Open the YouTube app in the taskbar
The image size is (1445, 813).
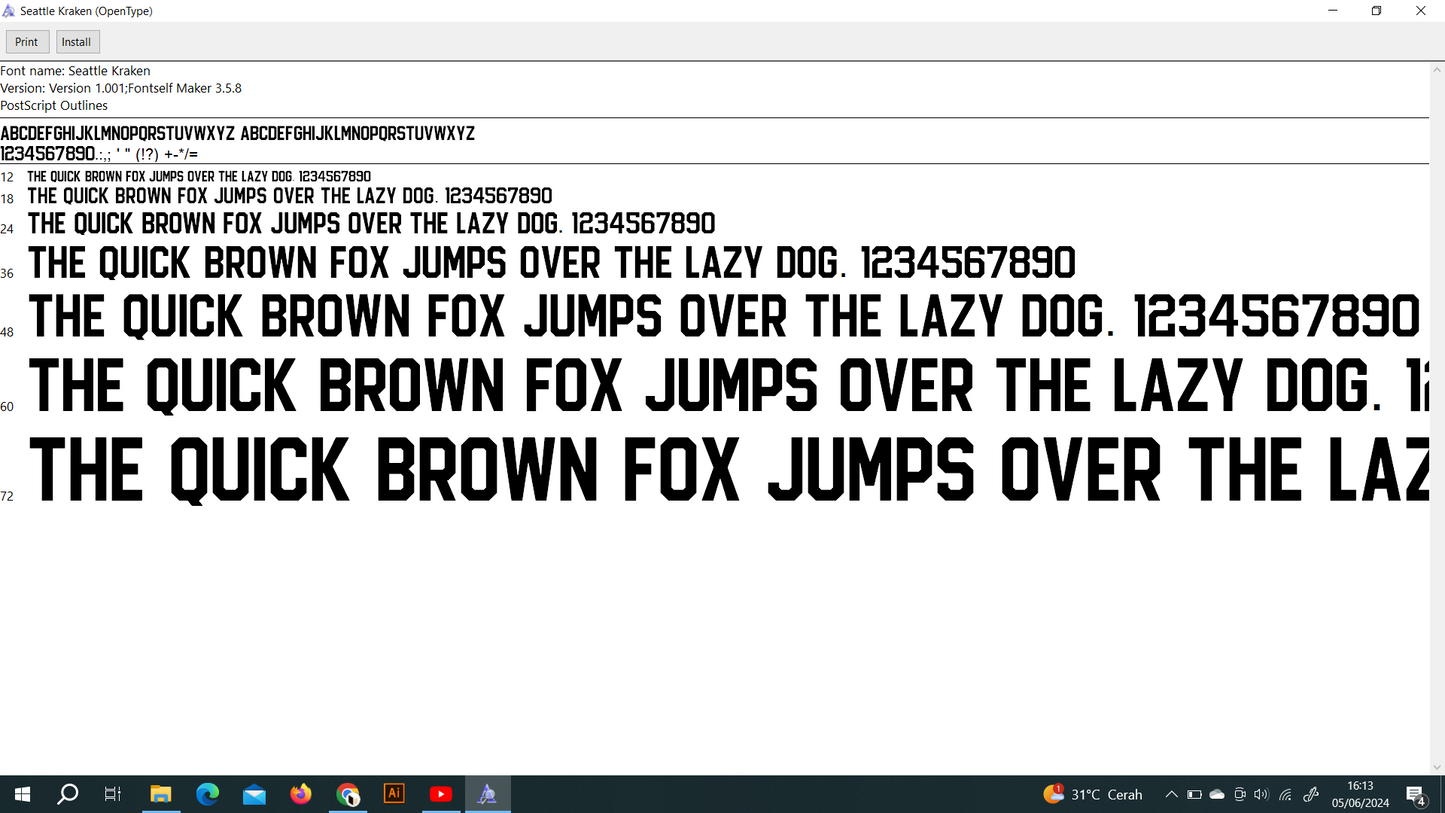[440, 795]
